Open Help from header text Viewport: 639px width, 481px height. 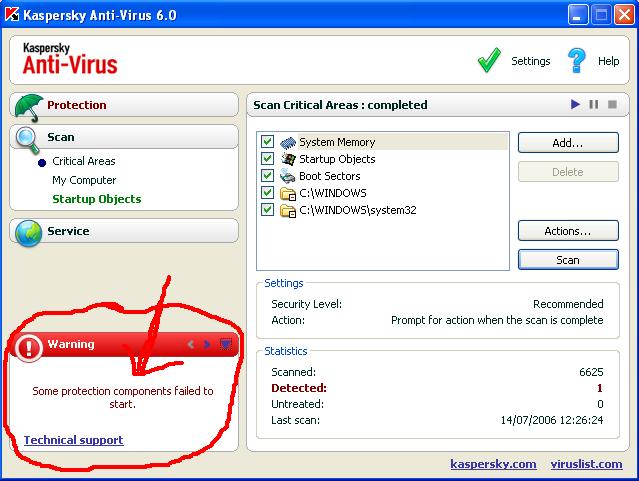tap(608, 61)
